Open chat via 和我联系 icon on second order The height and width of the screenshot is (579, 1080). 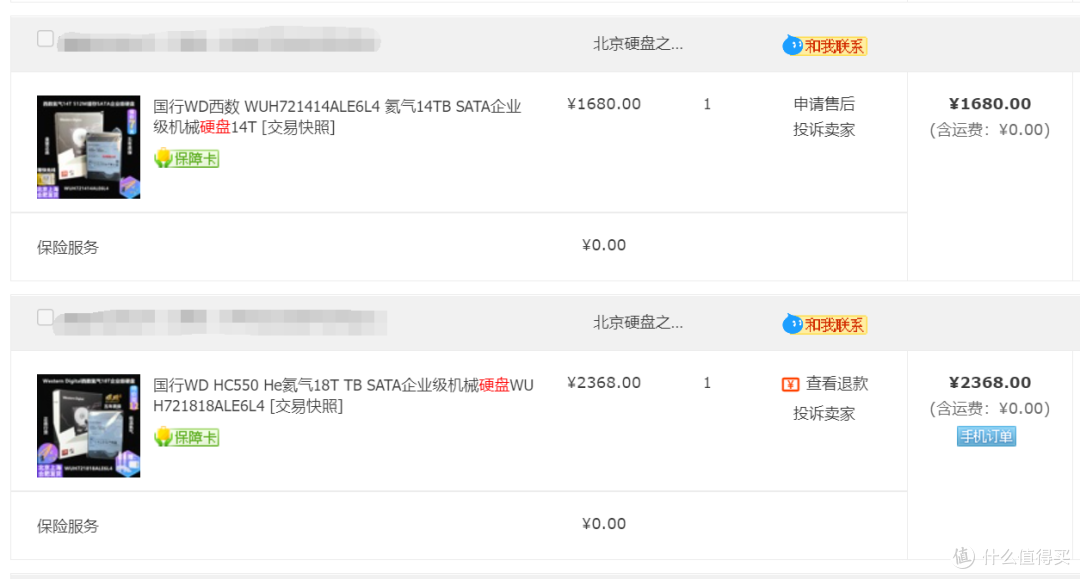[x=823, y=323]
